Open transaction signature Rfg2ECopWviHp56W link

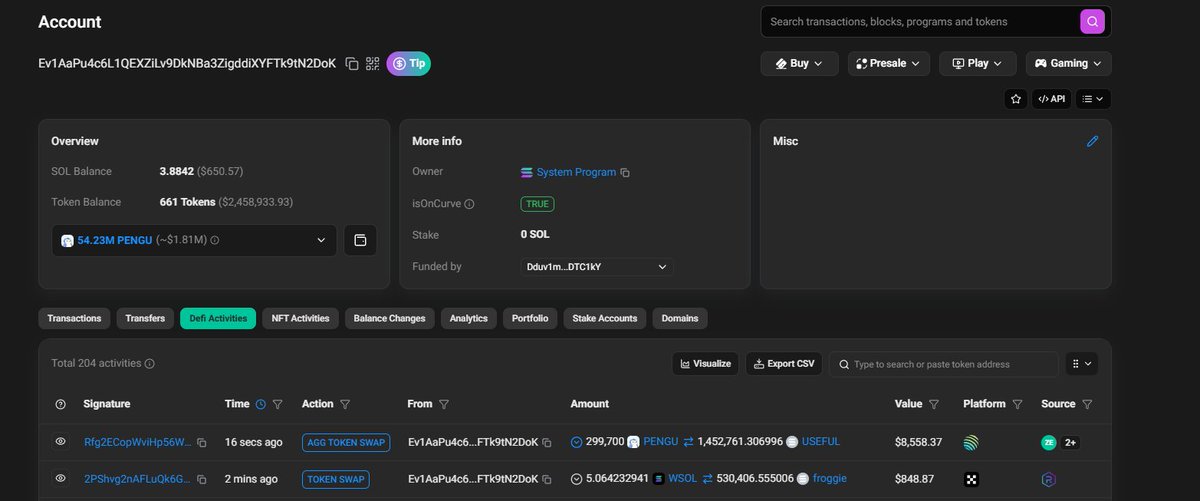pos(138,442)
